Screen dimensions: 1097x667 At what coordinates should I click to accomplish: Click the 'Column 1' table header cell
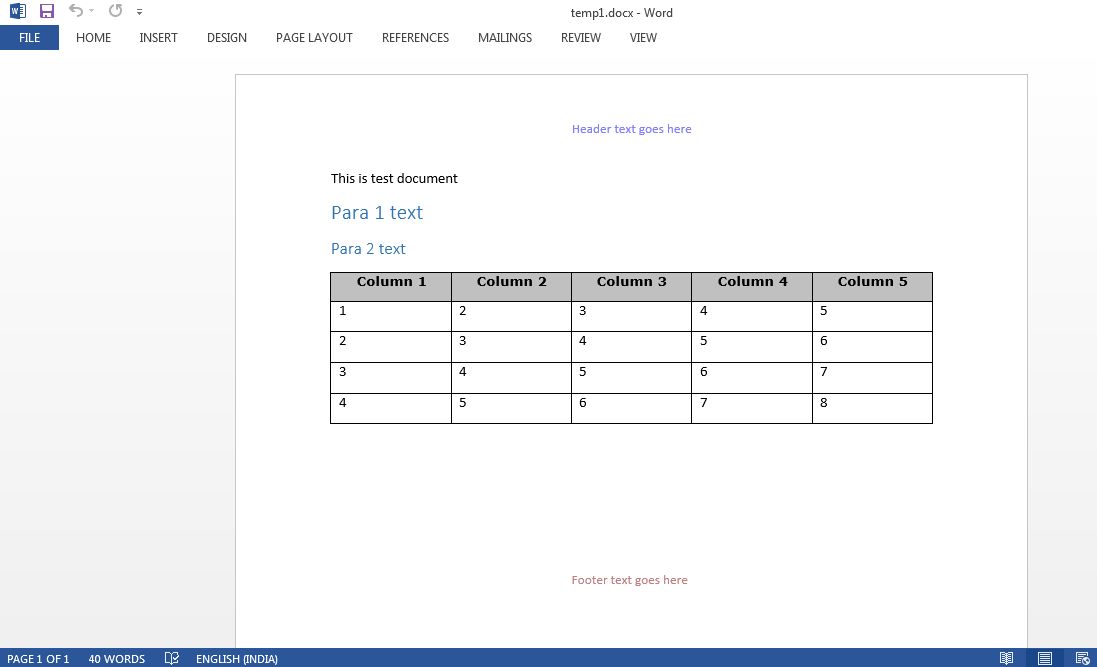(x=391, y=287)
